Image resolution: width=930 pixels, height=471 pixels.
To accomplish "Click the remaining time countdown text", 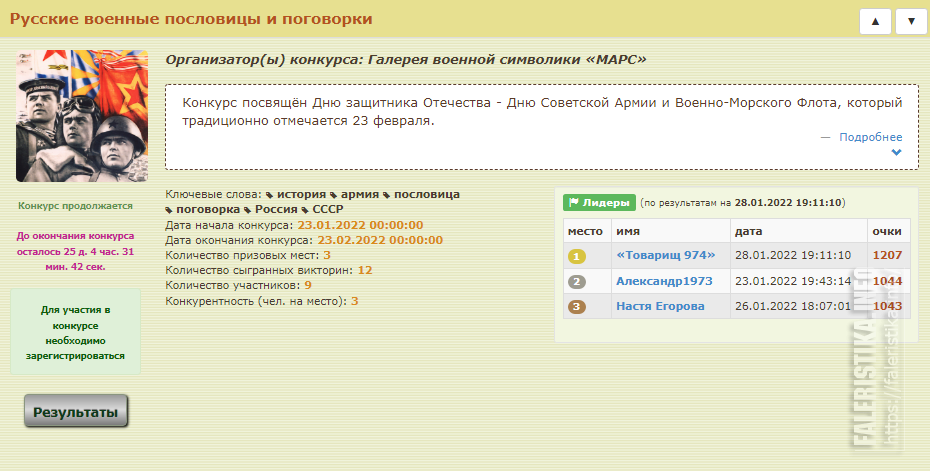I will click(x=75, y=252).
